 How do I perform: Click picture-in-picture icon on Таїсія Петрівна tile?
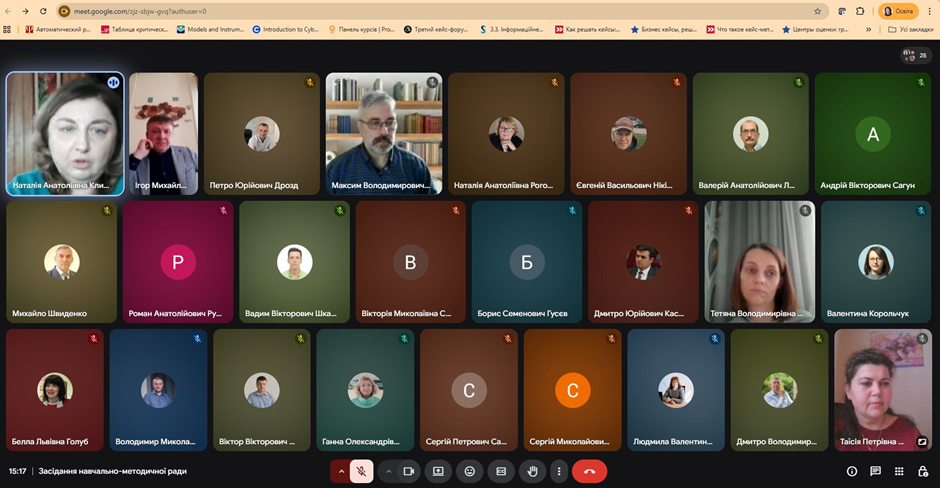click(922, 442)
